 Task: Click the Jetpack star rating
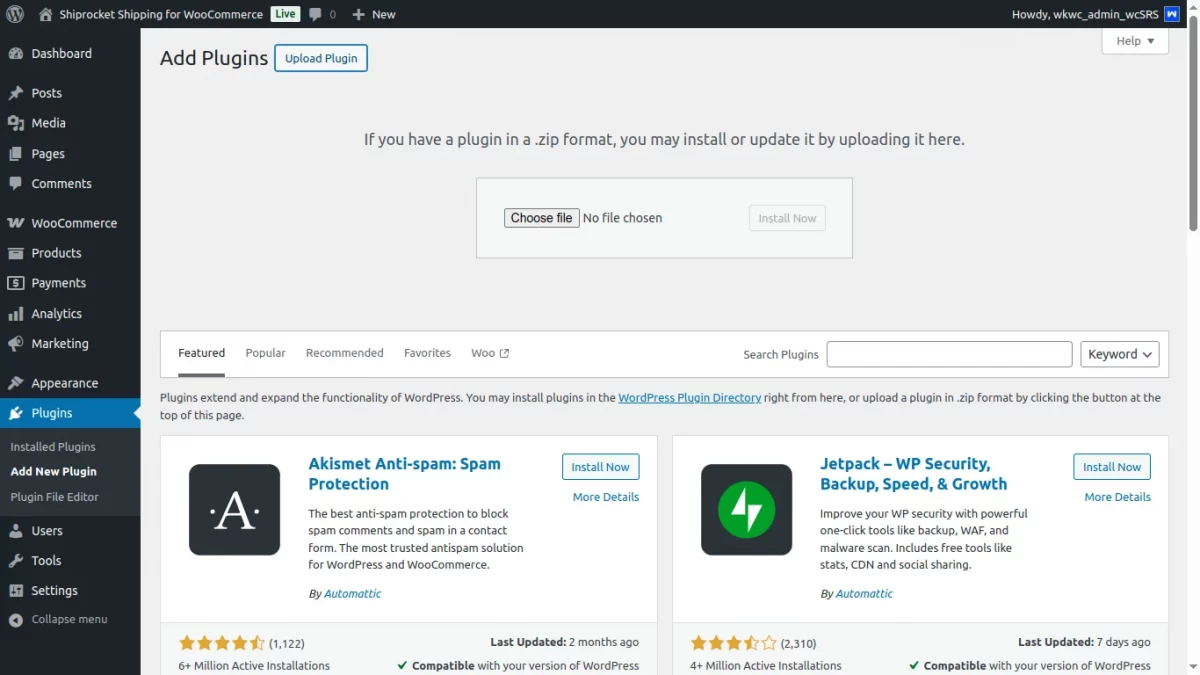(x=734, y=643)
